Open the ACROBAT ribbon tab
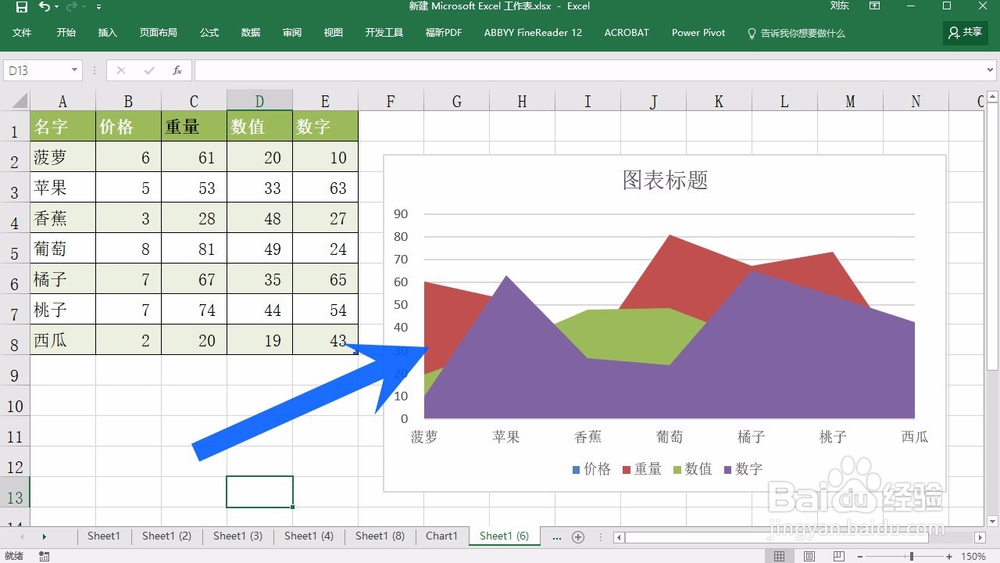This screenshot has width=1000, height=563. point(626,33)
